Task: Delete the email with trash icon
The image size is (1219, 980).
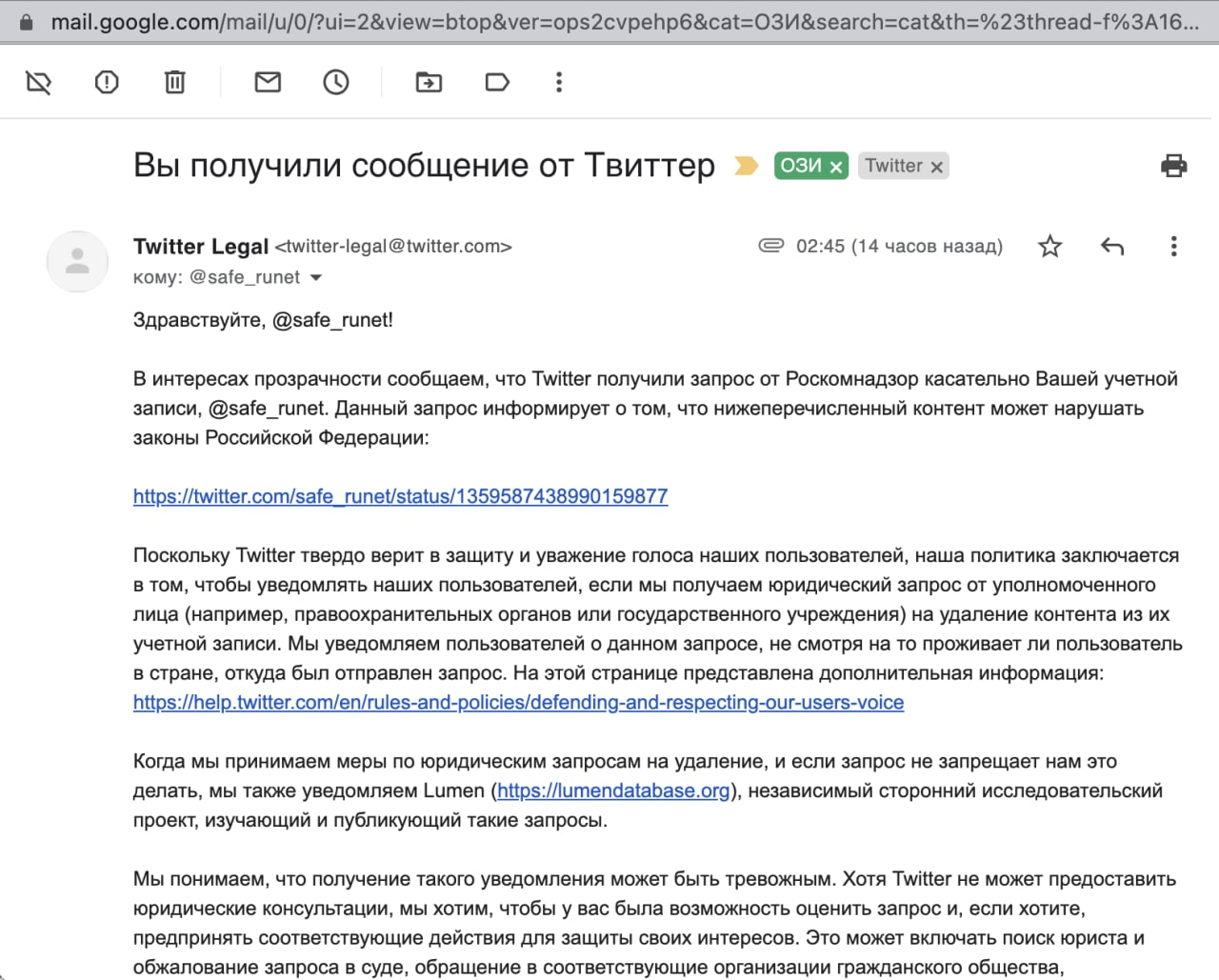Action: tap(175, 83)
